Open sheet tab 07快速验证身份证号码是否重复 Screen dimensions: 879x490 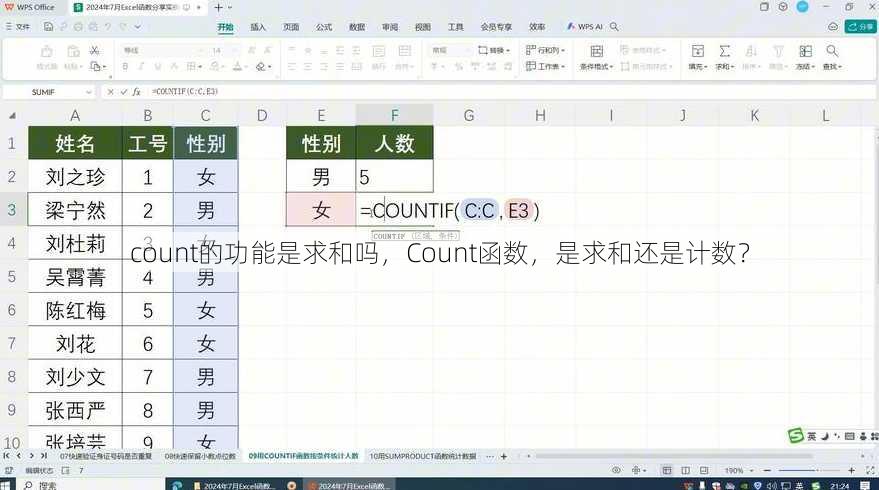click(106, 456)
